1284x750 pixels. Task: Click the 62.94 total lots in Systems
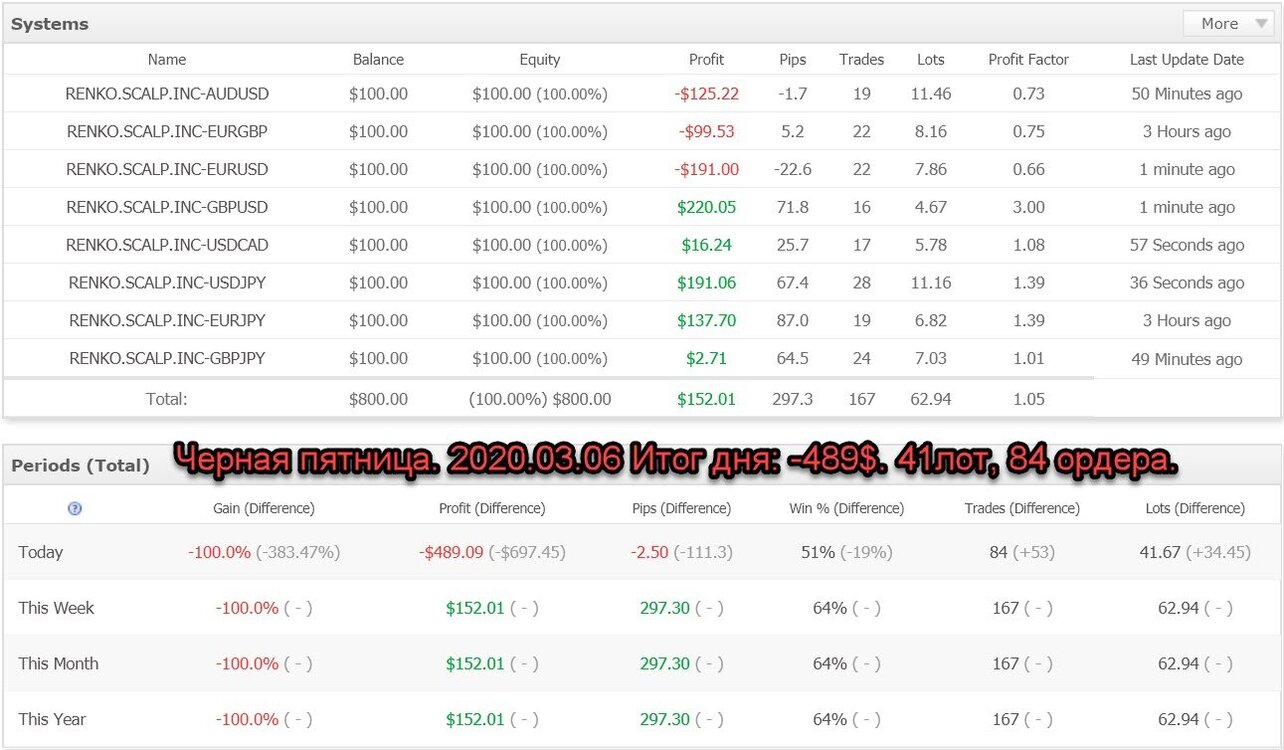tap(931, 399)
